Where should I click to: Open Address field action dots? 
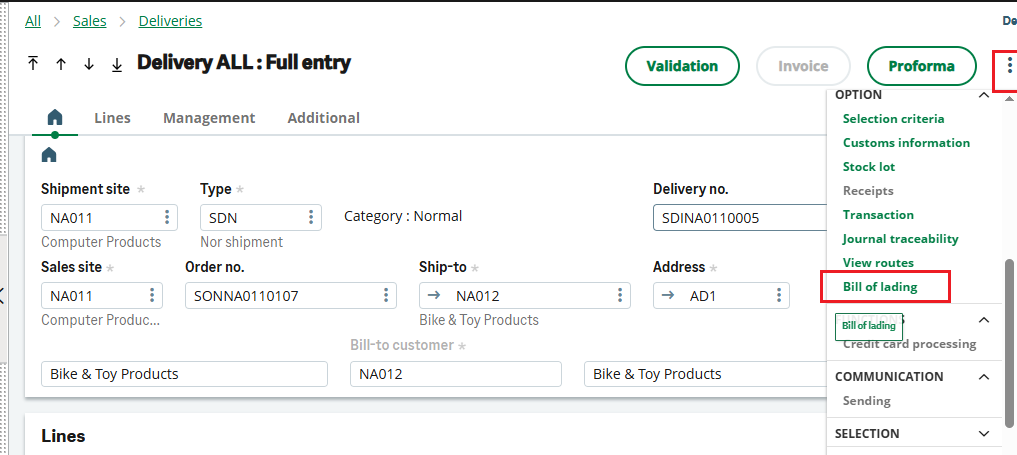(778, 295)
